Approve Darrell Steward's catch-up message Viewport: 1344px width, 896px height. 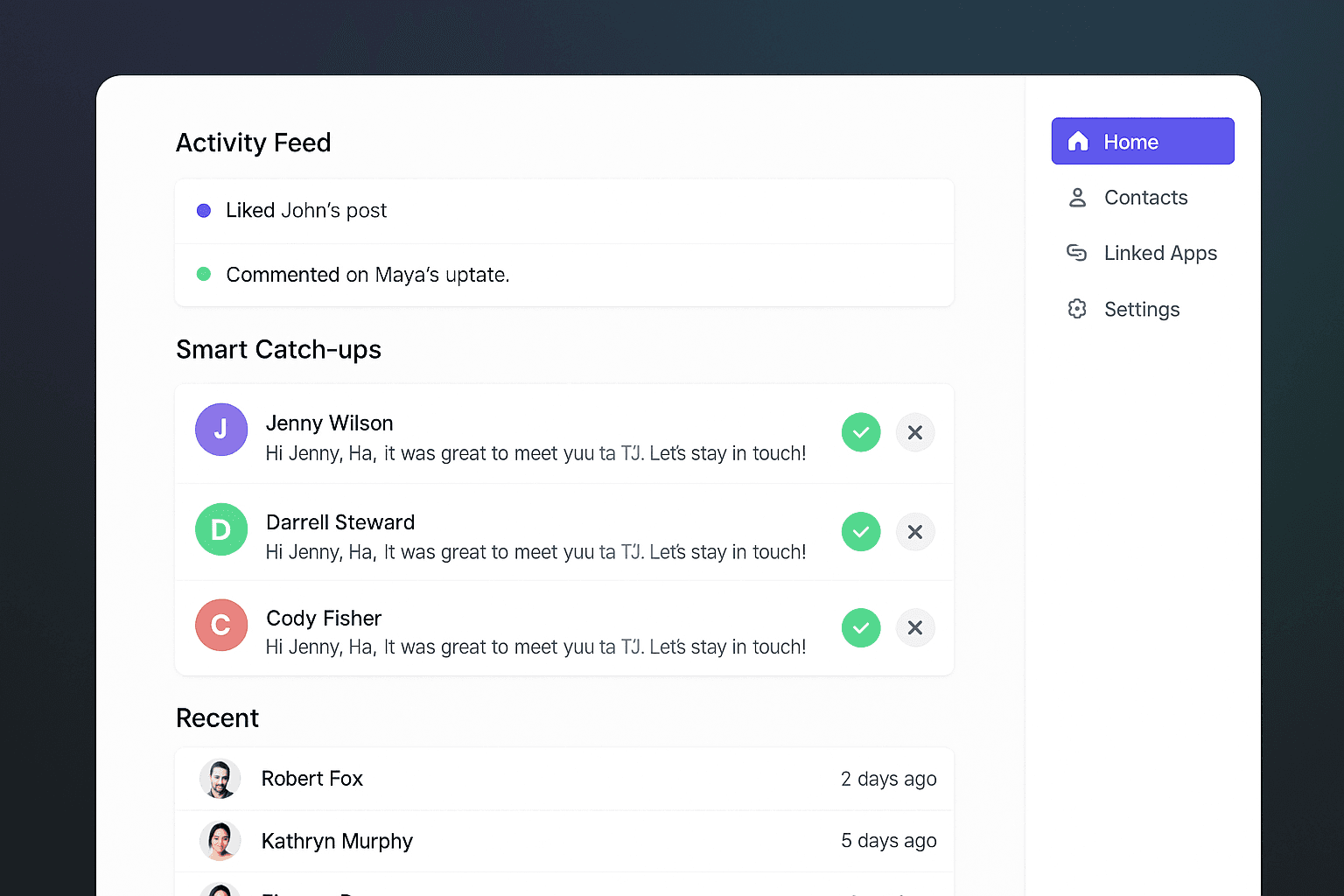860,531
